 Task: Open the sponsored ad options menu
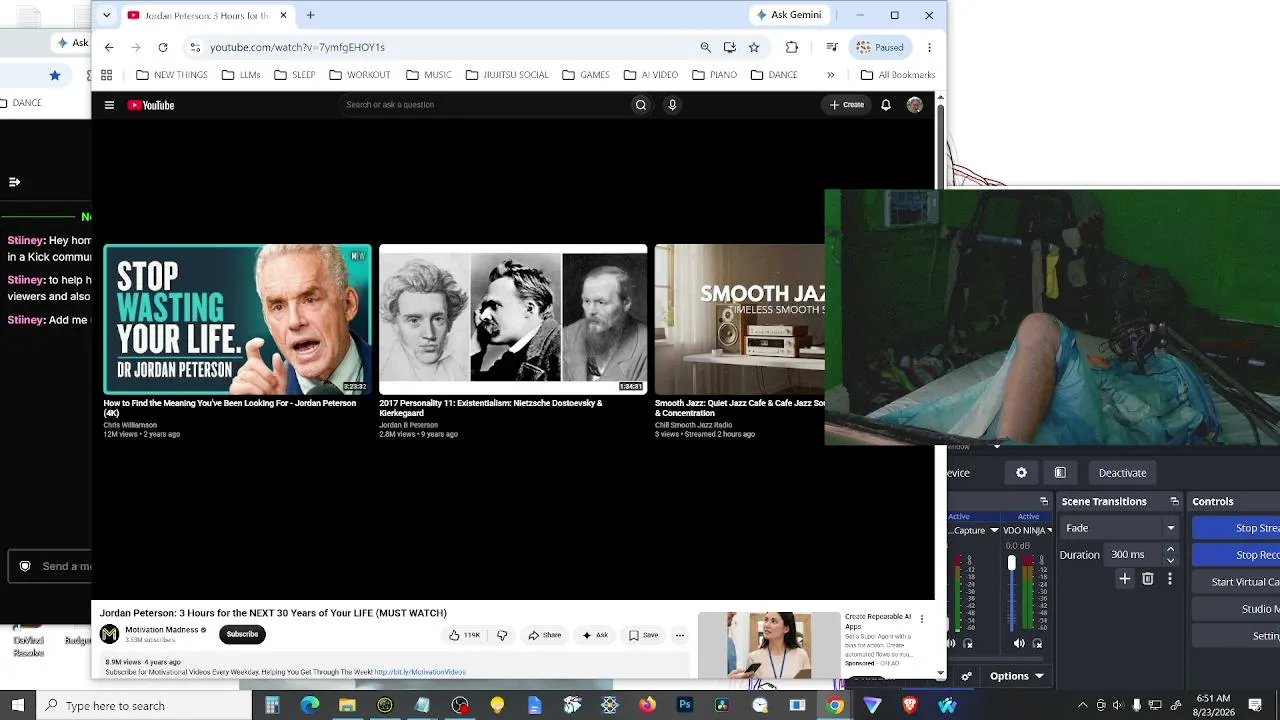pos(922,619)
